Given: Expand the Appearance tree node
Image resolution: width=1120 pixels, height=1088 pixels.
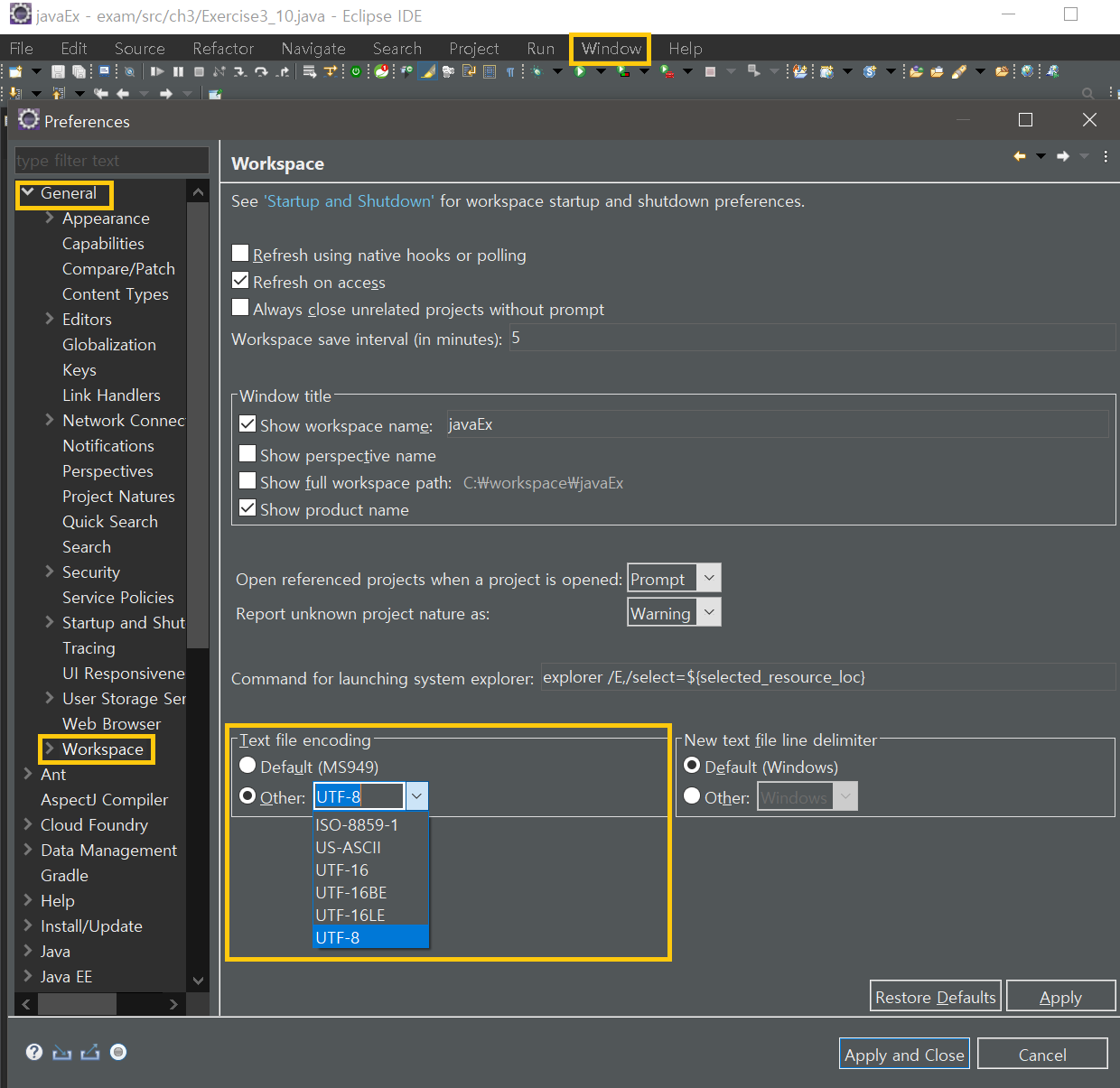Looking at the screenshot, I should tap(50, 218).
